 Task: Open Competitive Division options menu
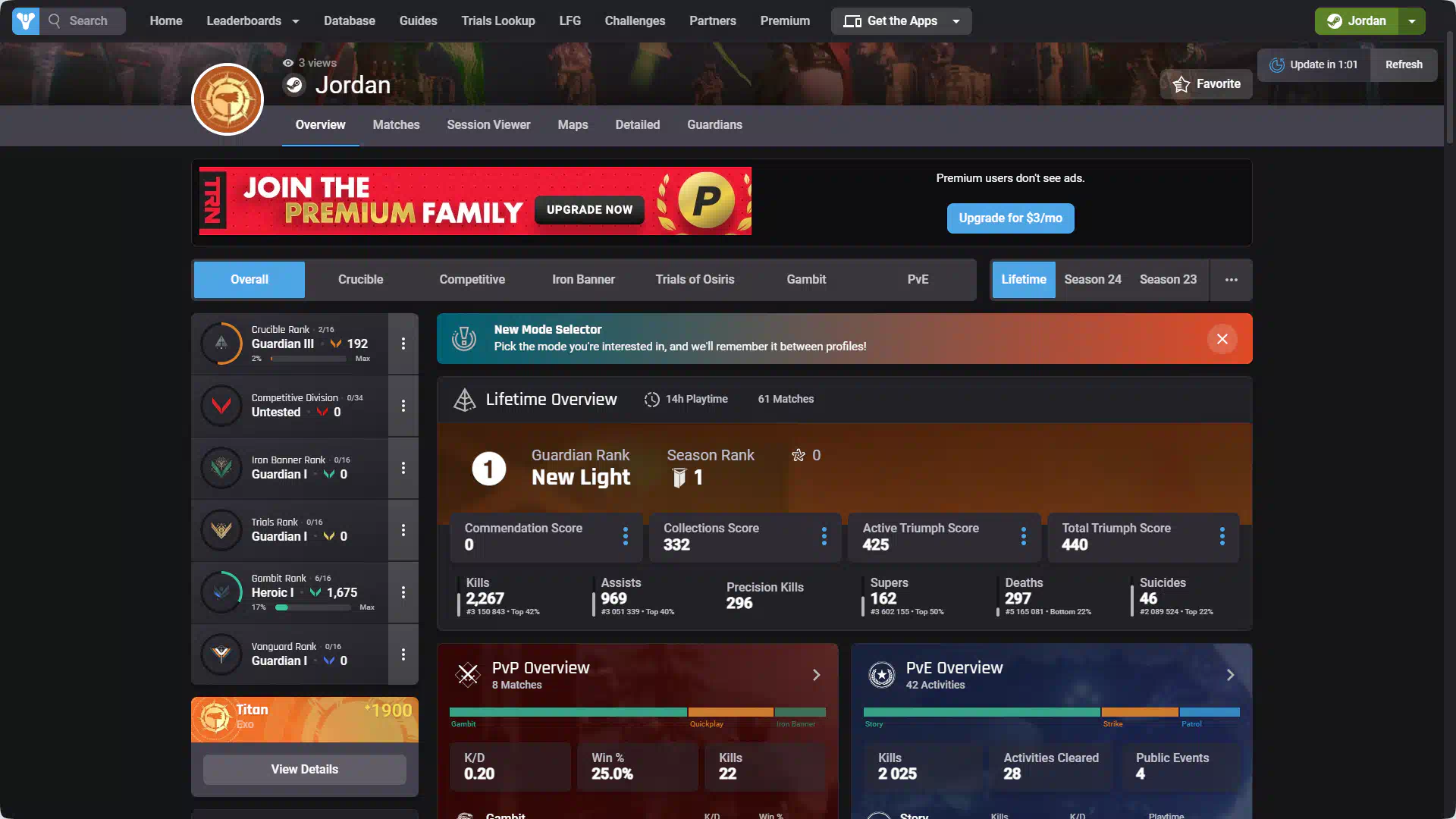(403, 406)
